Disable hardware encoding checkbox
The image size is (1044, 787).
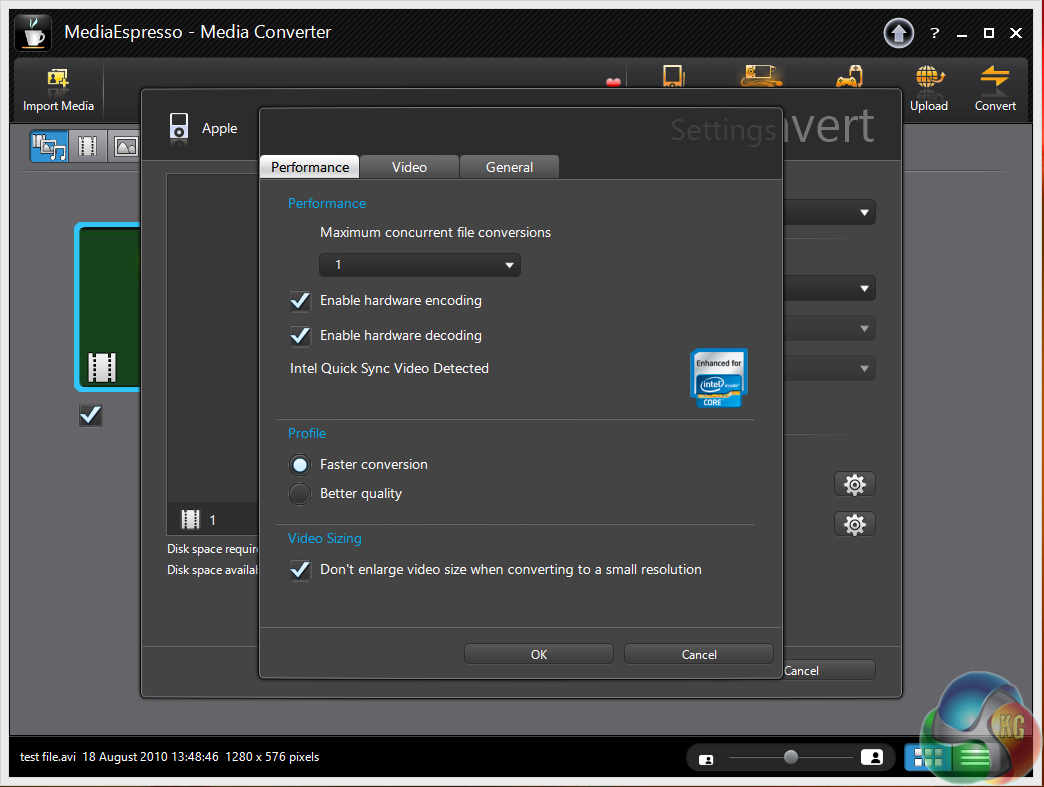click(300, 301)
